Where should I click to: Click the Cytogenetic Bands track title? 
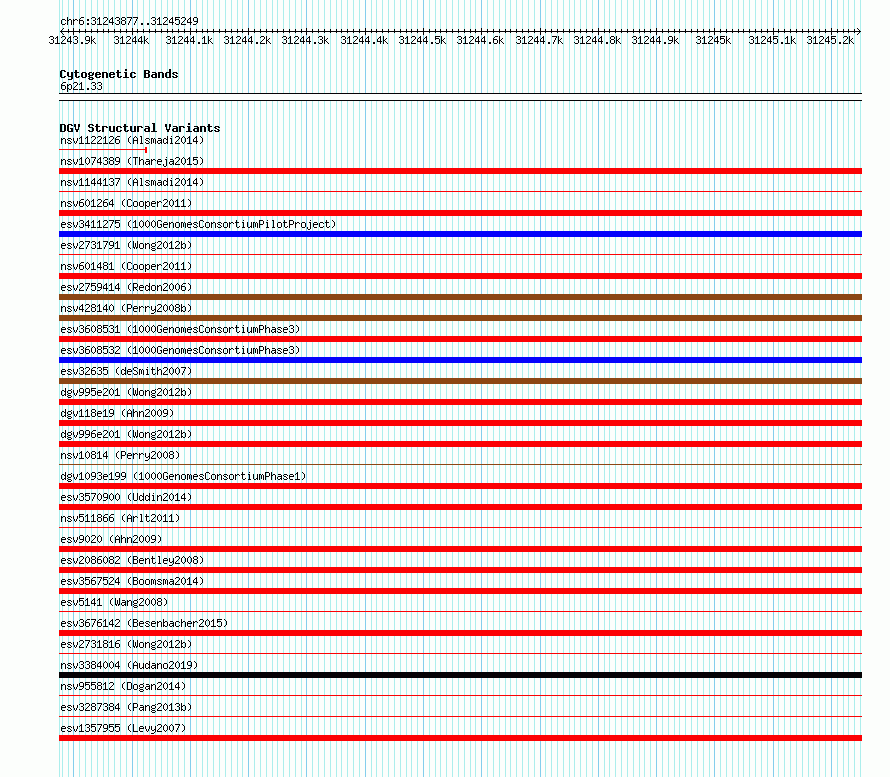coord(119,74)
